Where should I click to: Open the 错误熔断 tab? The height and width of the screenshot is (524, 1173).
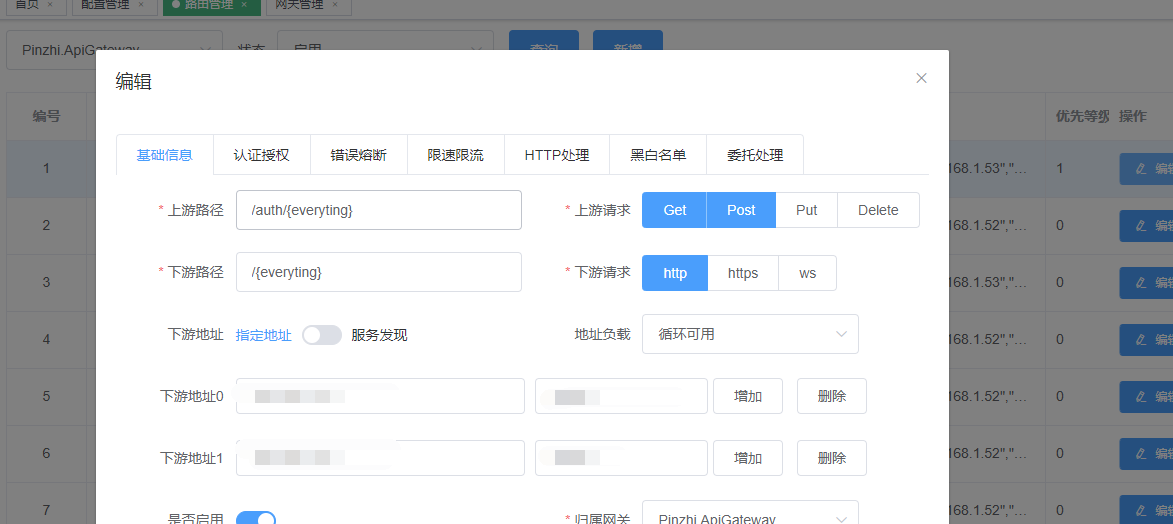pos(358,155)
